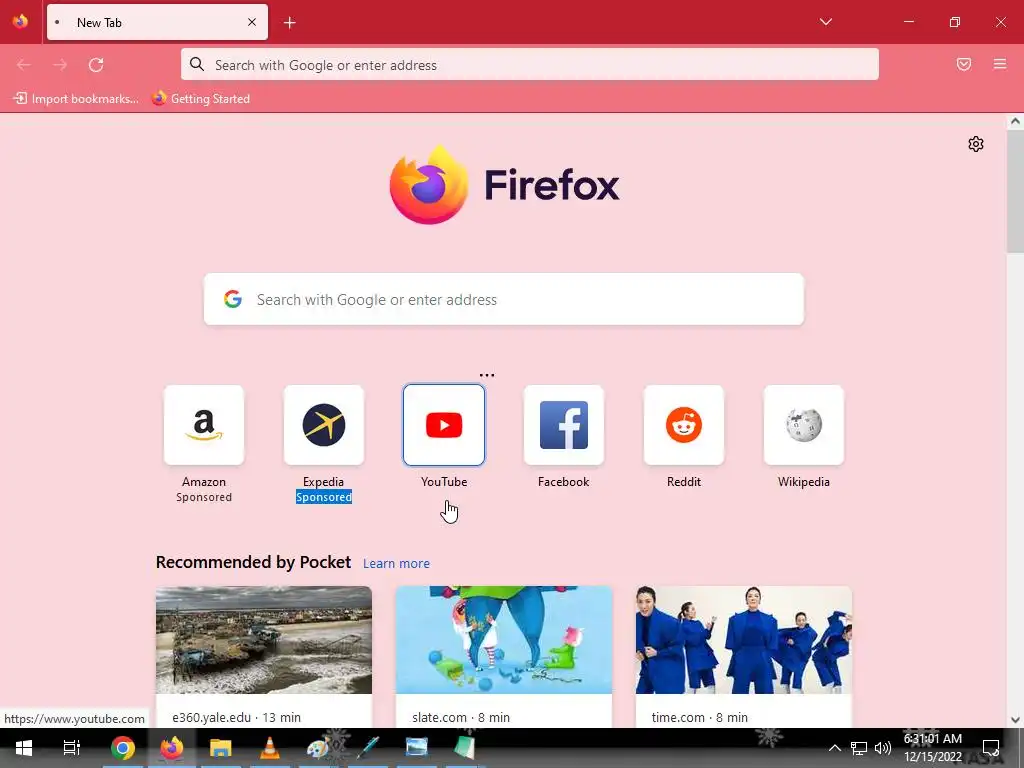The height and width of the screenshot is (768, 1024).
Task: Open the Expedia shortcut tile
Action: (x=324, y=425)
